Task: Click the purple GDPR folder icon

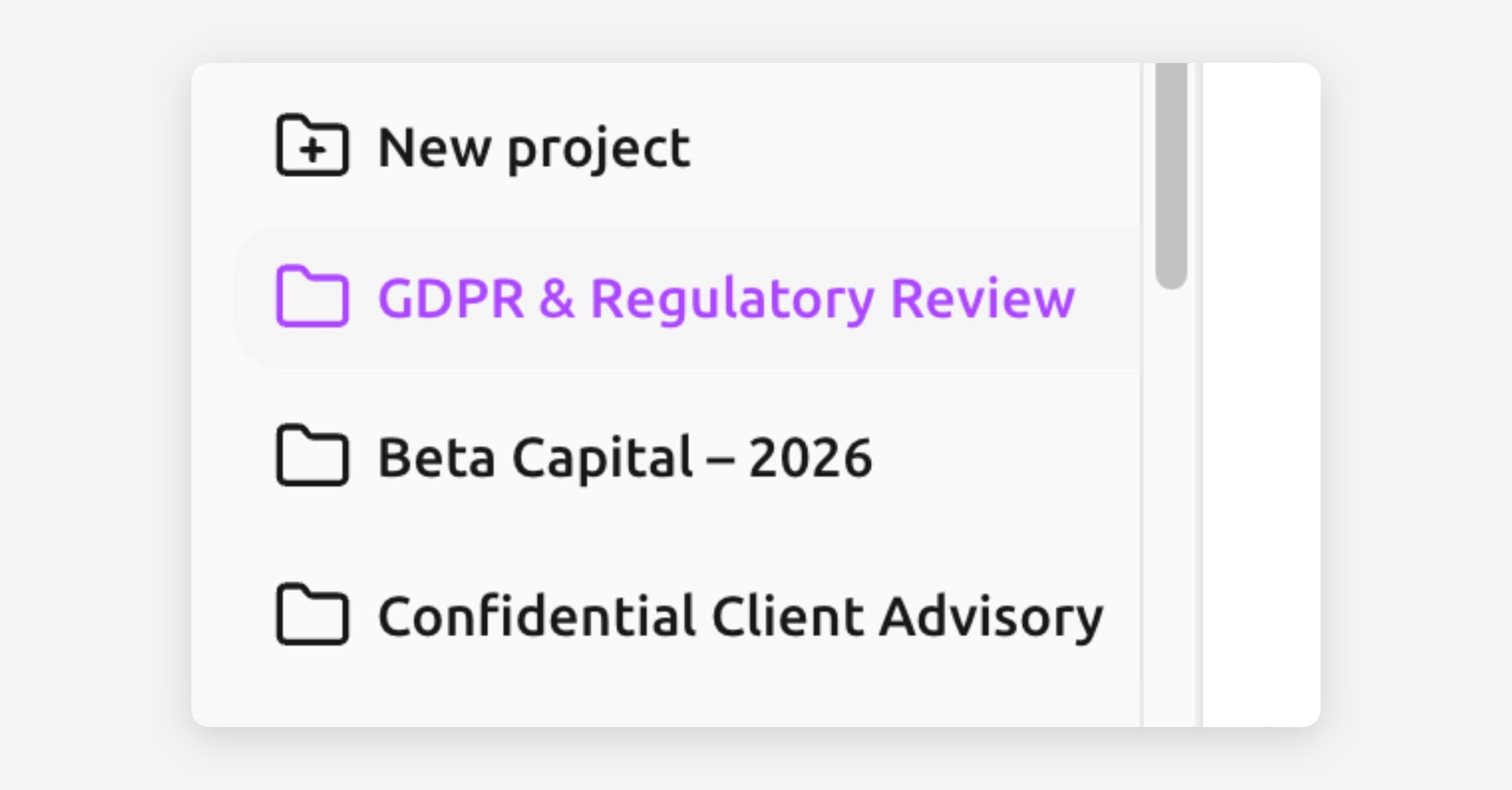Action: tap(312, 297)
